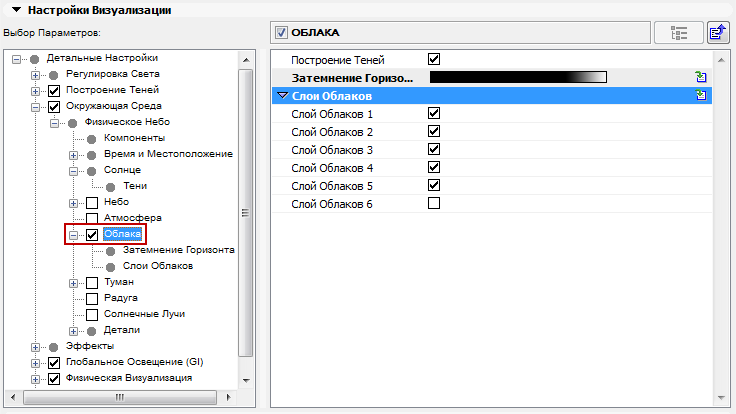Enable Слой Облаков 6 checkbox

point(434,203)
